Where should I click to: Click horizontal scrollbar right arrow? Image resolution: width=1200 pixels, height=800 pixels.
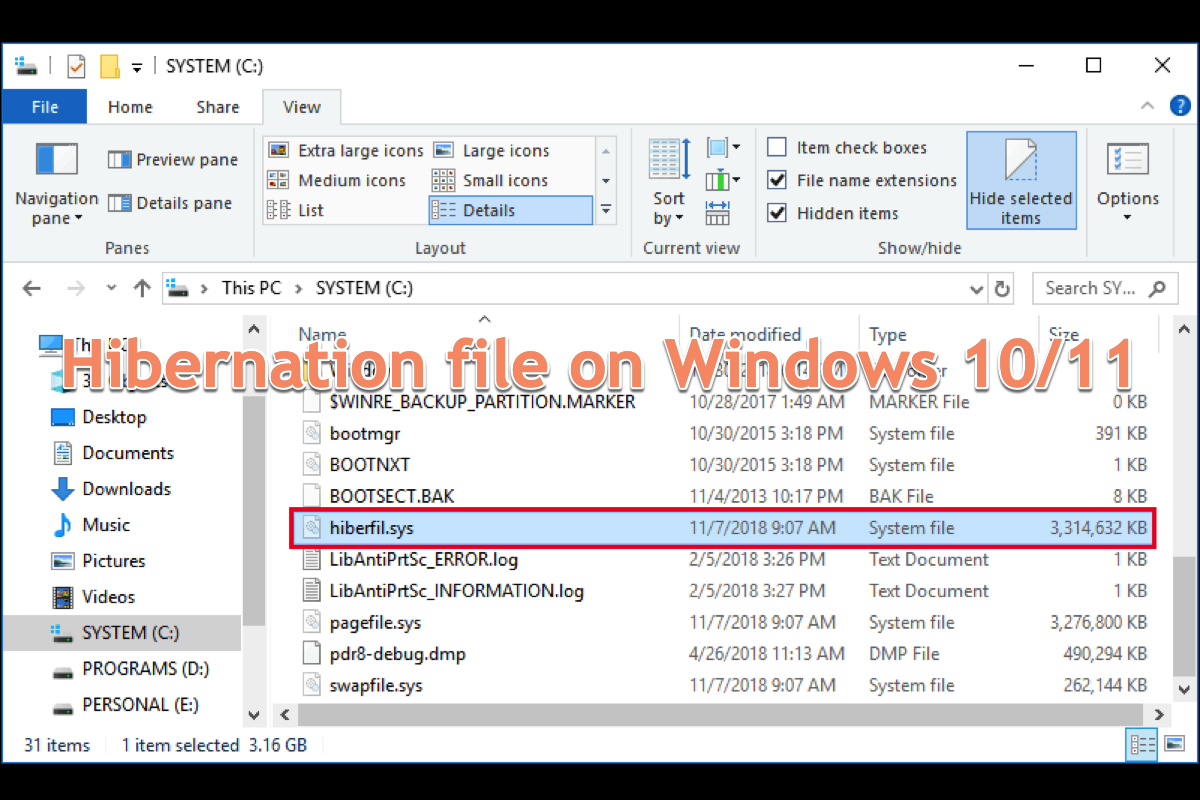(x=1160, y=715)
